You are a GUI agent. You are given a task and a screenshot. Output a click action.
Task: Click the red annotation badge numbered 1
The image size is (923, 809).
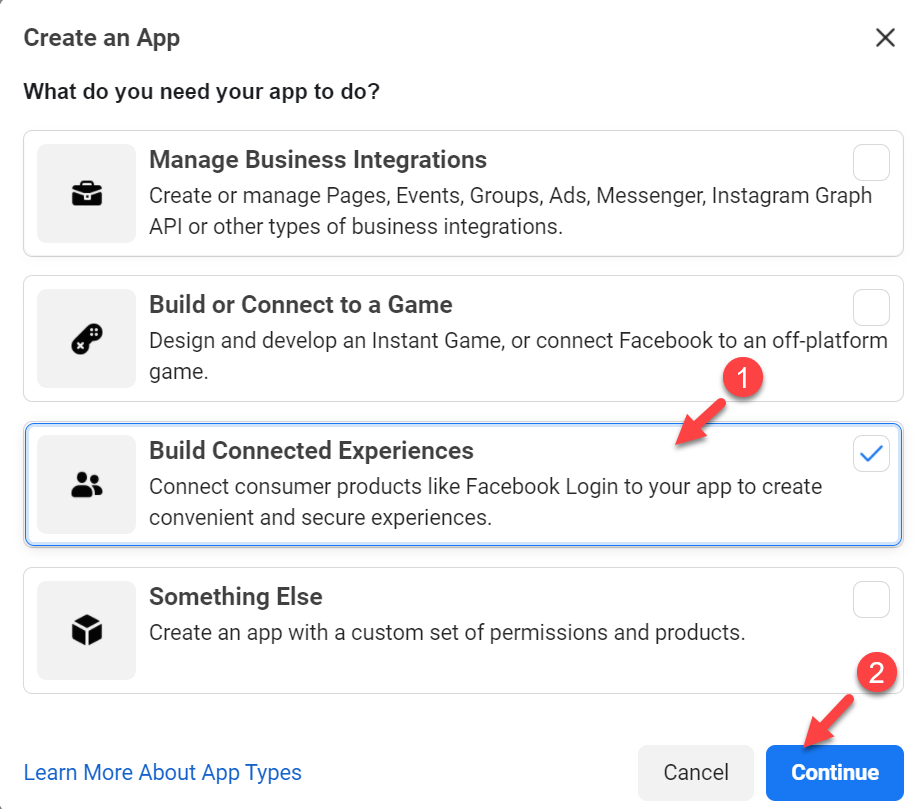(x=743, y=377)
